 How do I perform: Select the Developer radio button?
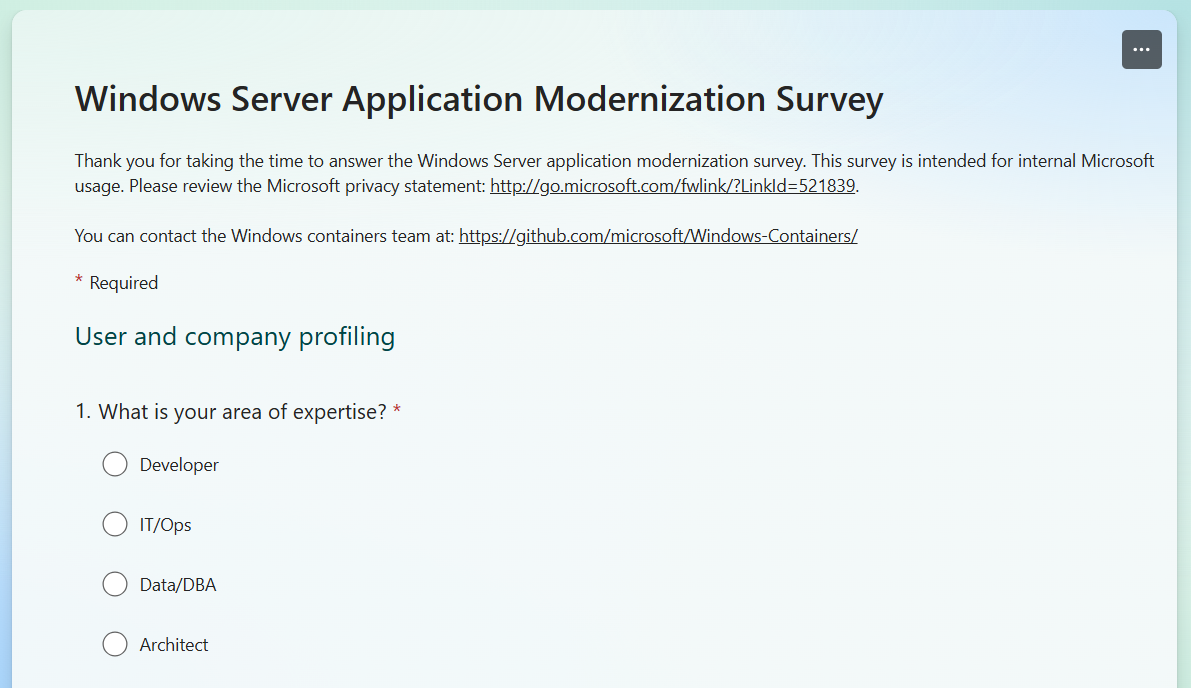coord(114,464)
